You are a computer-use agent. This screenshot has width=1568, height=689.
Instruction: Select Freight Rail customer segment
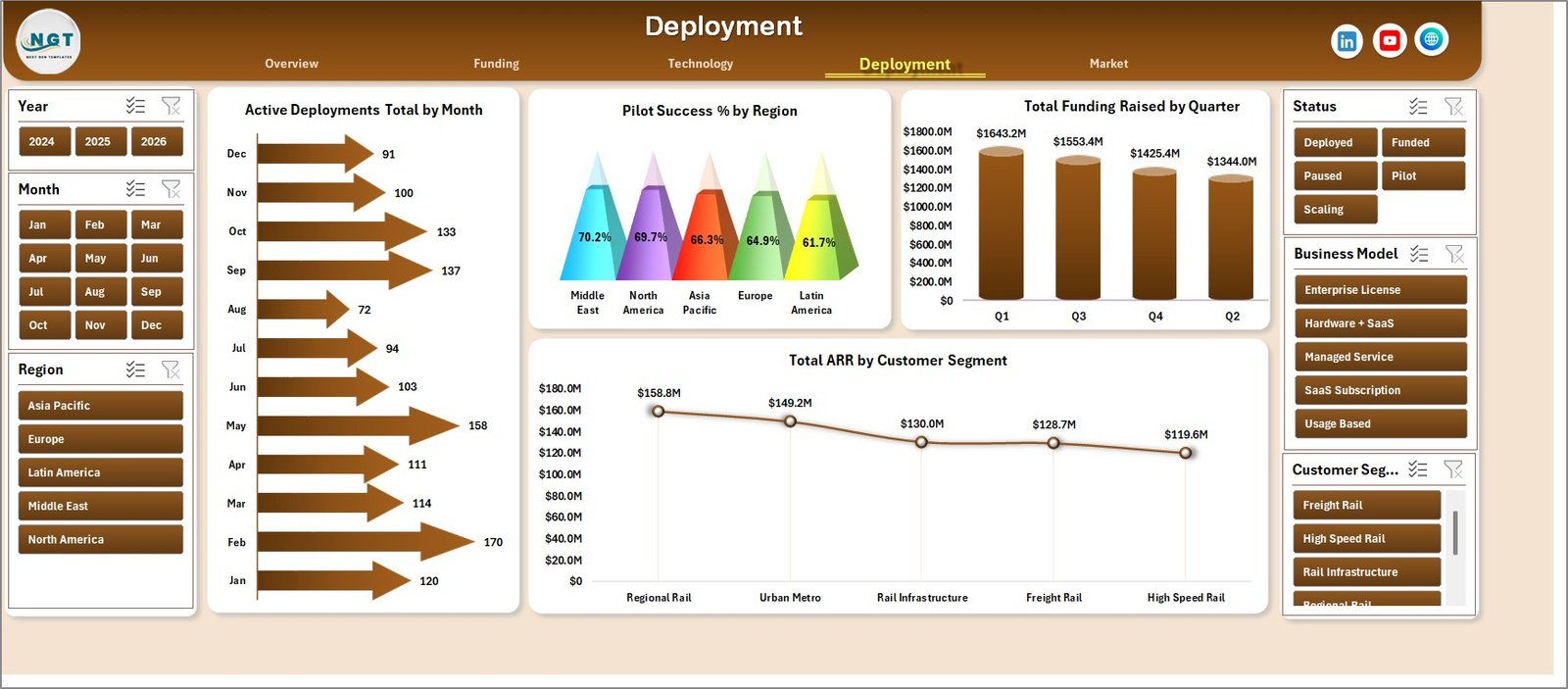[x=1366, y=506]
